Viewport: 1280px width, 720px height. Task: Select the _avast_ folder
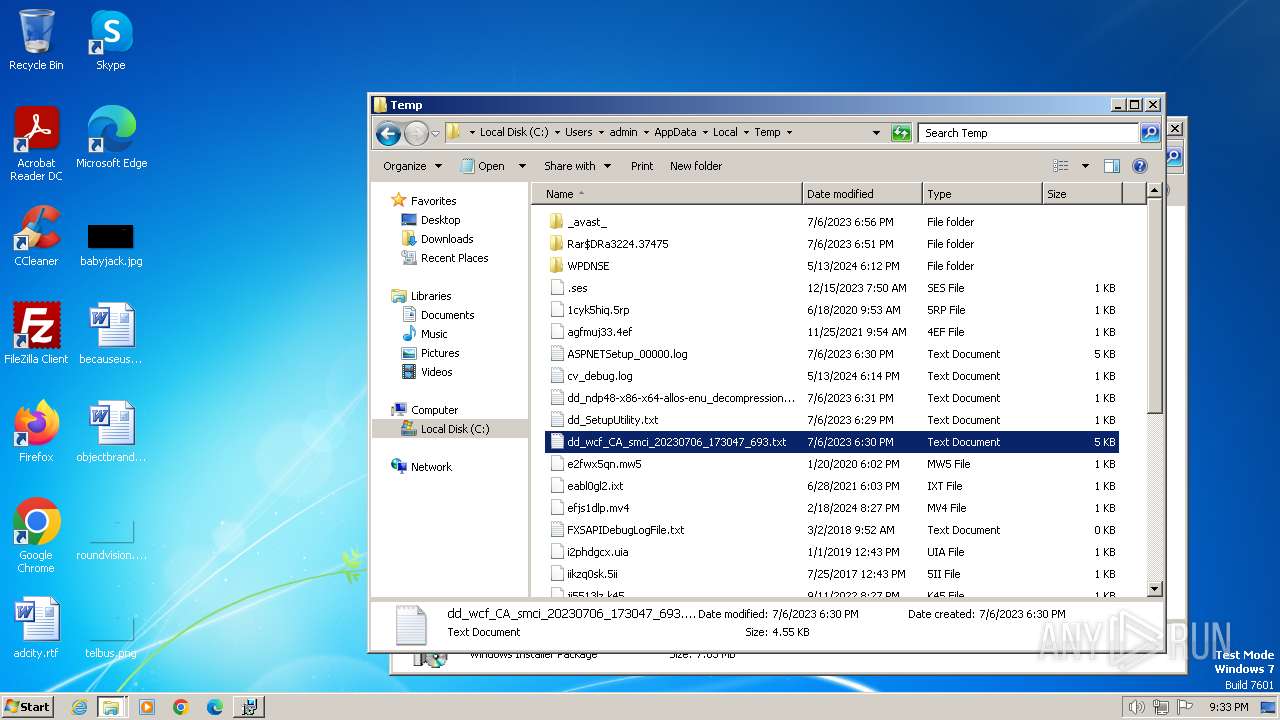832,222
